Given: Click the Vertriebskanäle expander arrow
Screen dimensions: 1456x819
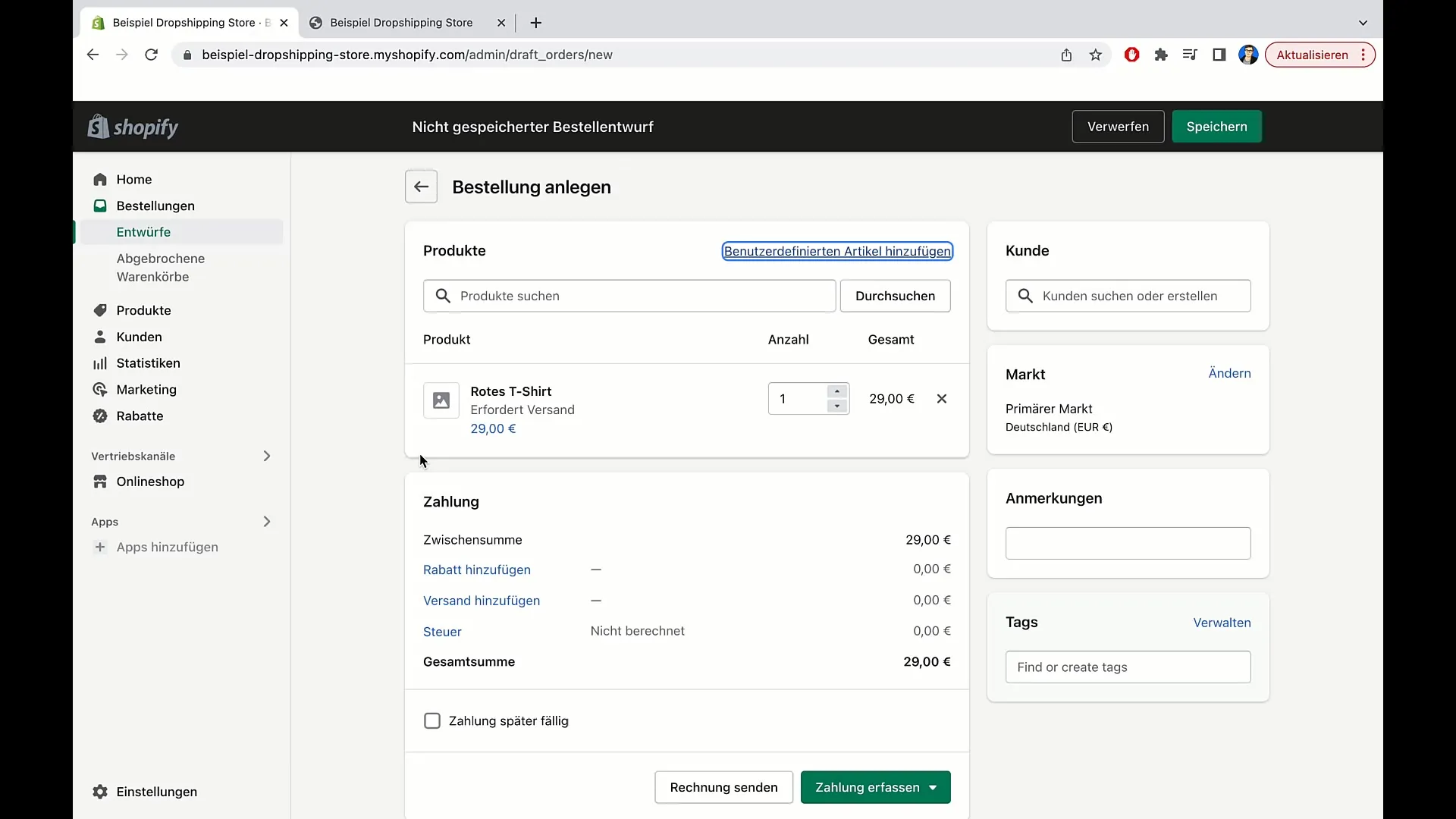Looking at the screenshot, I should coord(266,455).
